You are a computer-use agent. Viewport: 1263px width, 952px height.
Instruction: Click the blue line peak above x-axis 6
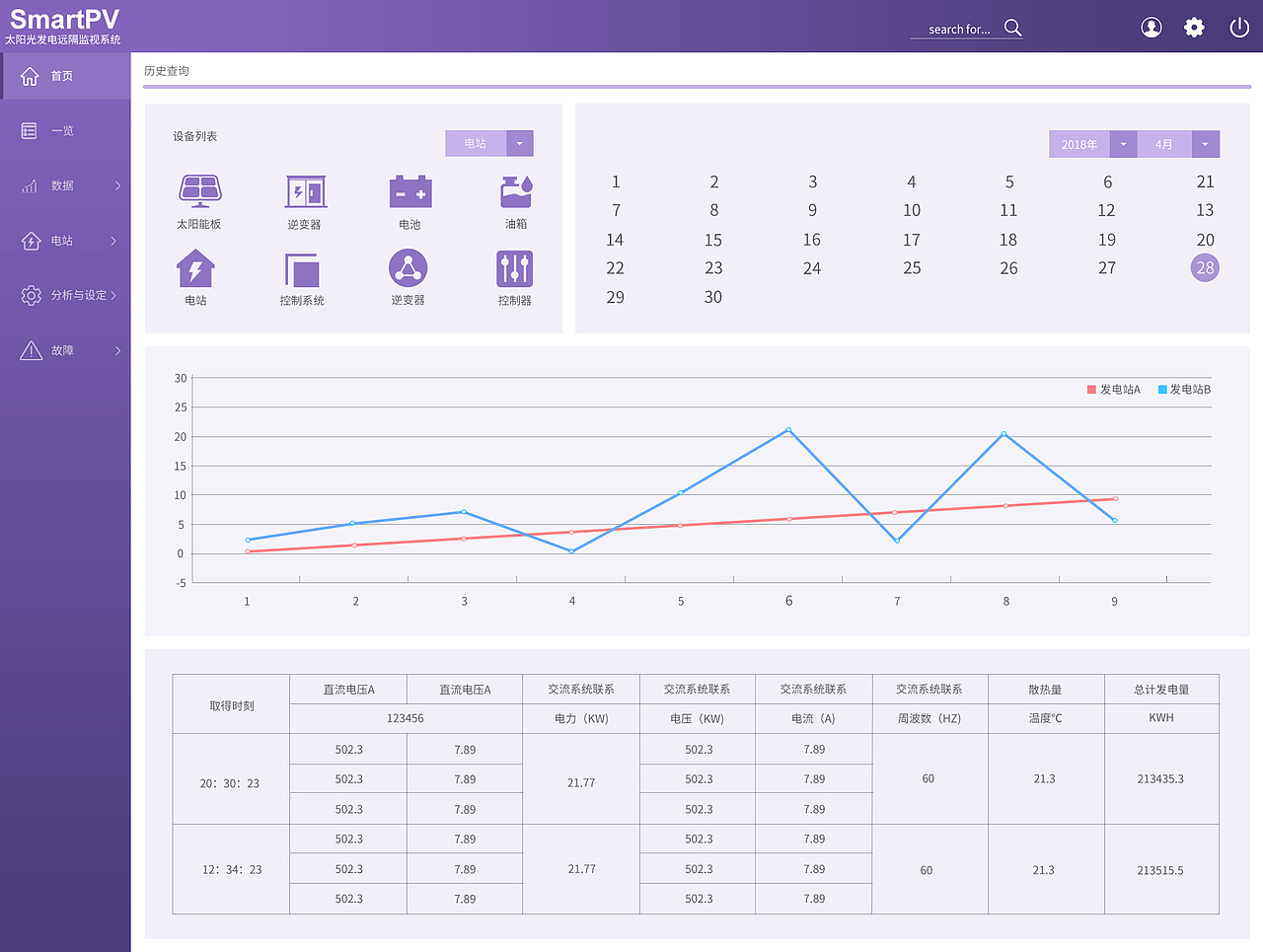[788, 430]
